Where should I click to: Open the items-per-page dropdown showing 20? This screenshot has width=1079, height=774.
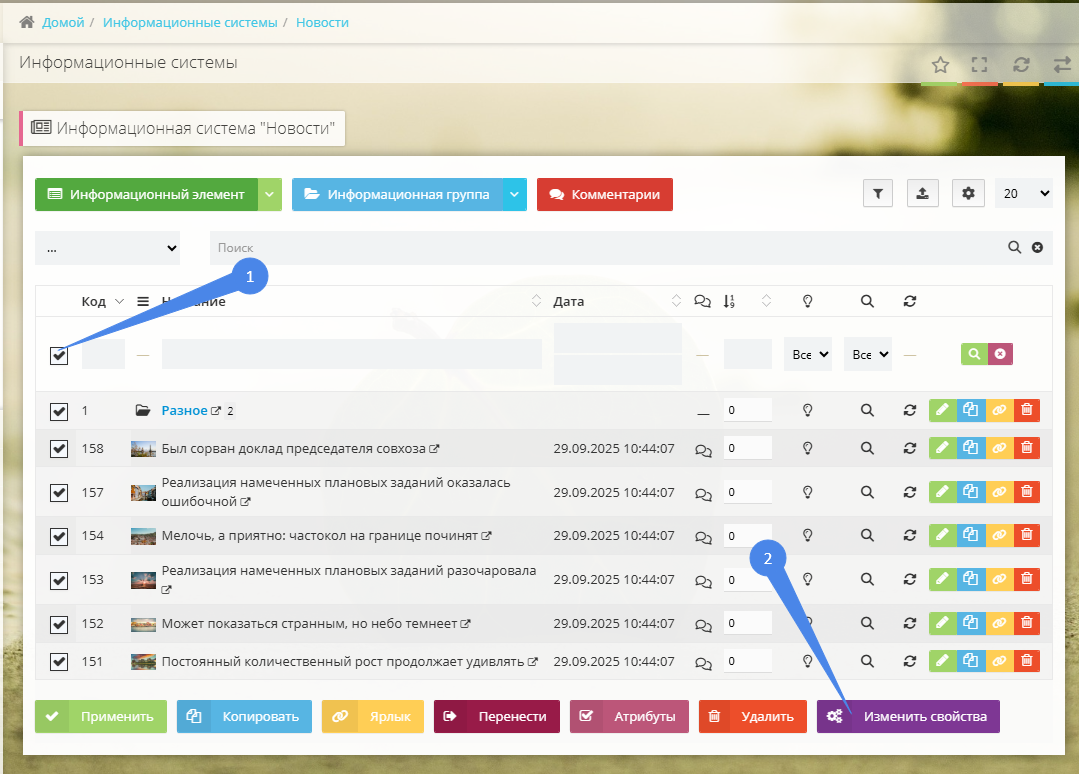(x=1023, y=194)
